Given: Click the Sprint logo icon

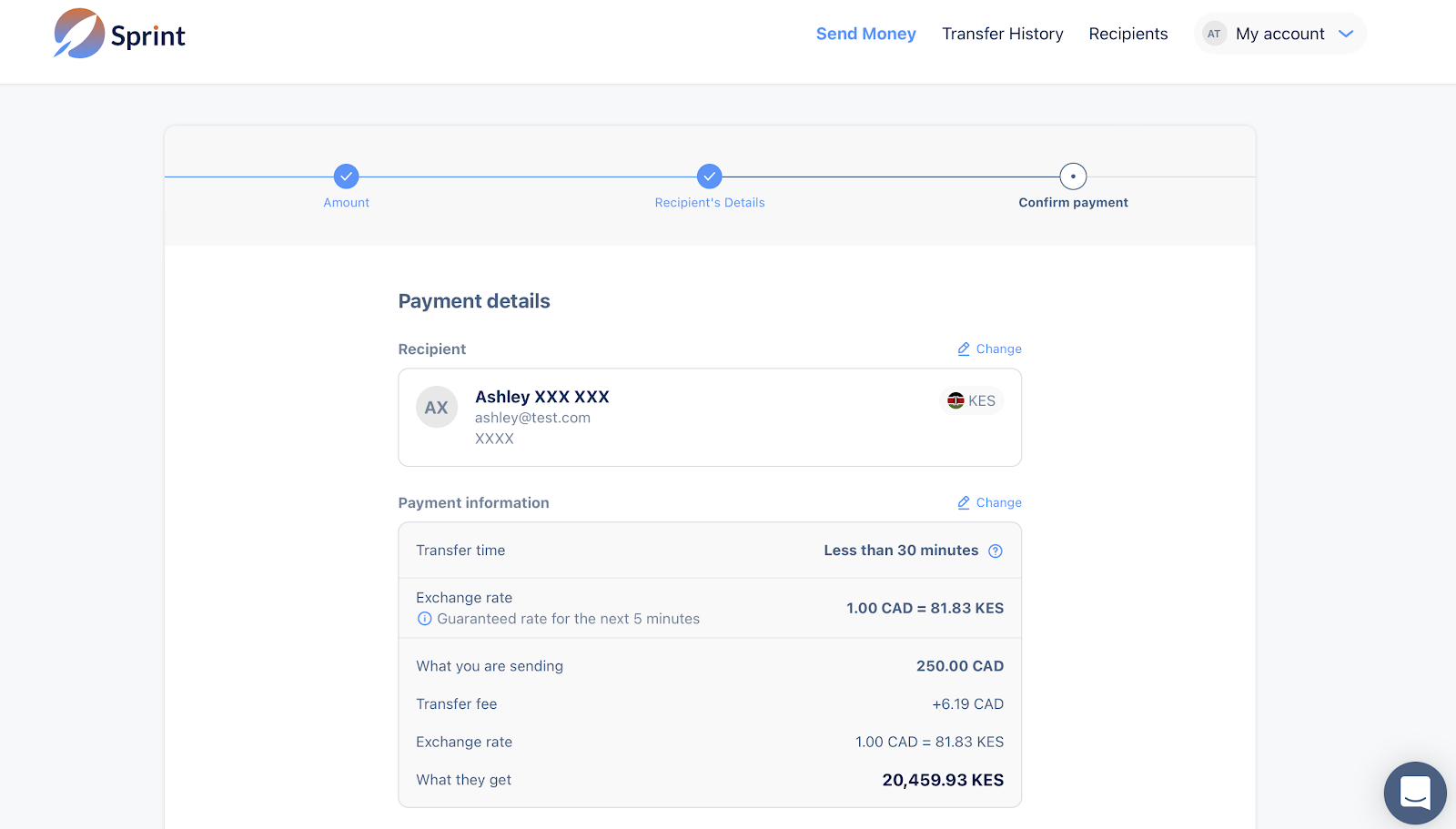Looking at the screenshot, I should coord(79,34).
